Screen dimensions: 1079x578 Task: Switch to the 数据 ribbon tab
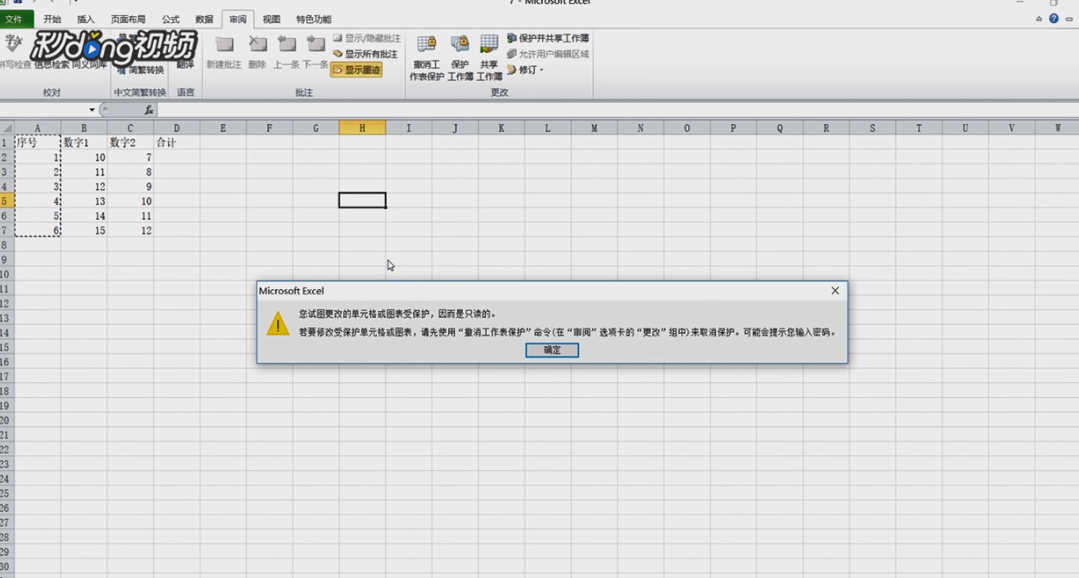click(x=204, y=19)
